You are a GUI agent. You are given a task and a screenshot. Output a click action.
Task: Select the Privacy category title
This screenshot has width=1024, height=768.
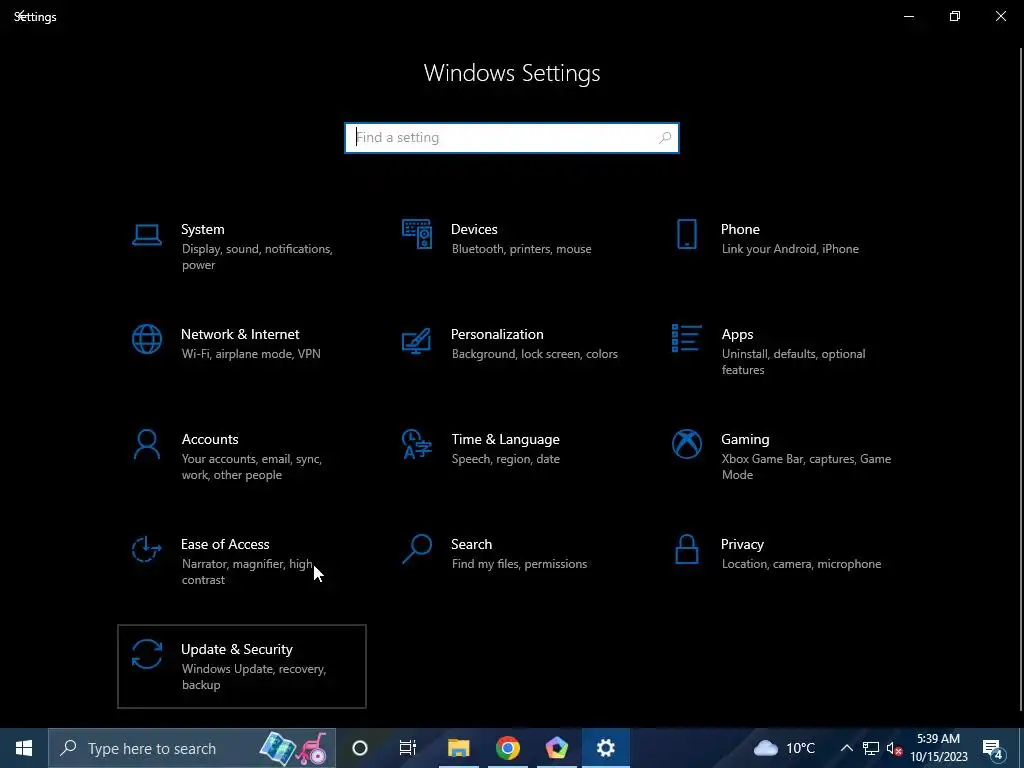[742, 545]
